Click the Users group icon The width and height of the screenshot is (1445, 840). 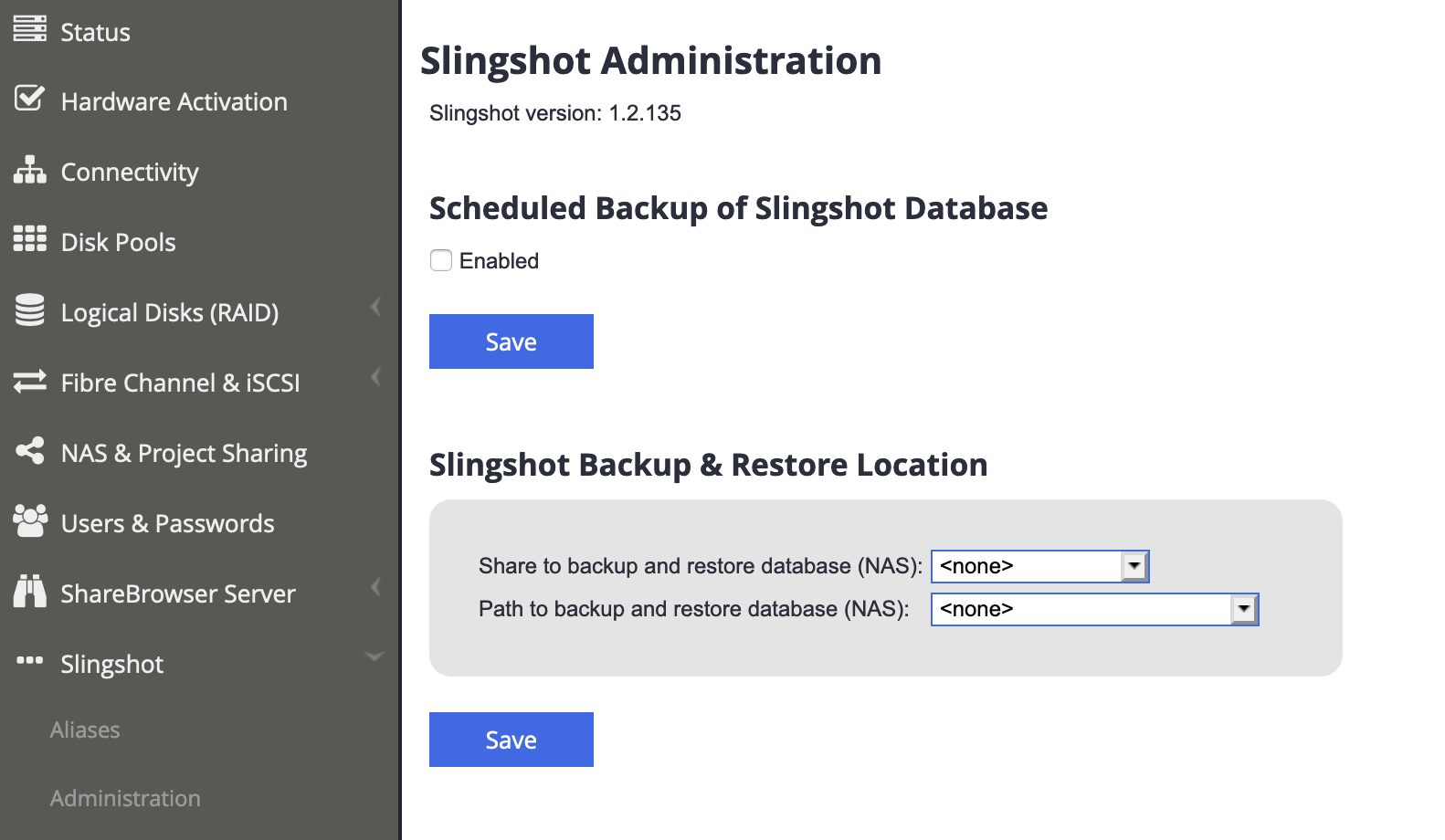(30, 520)
